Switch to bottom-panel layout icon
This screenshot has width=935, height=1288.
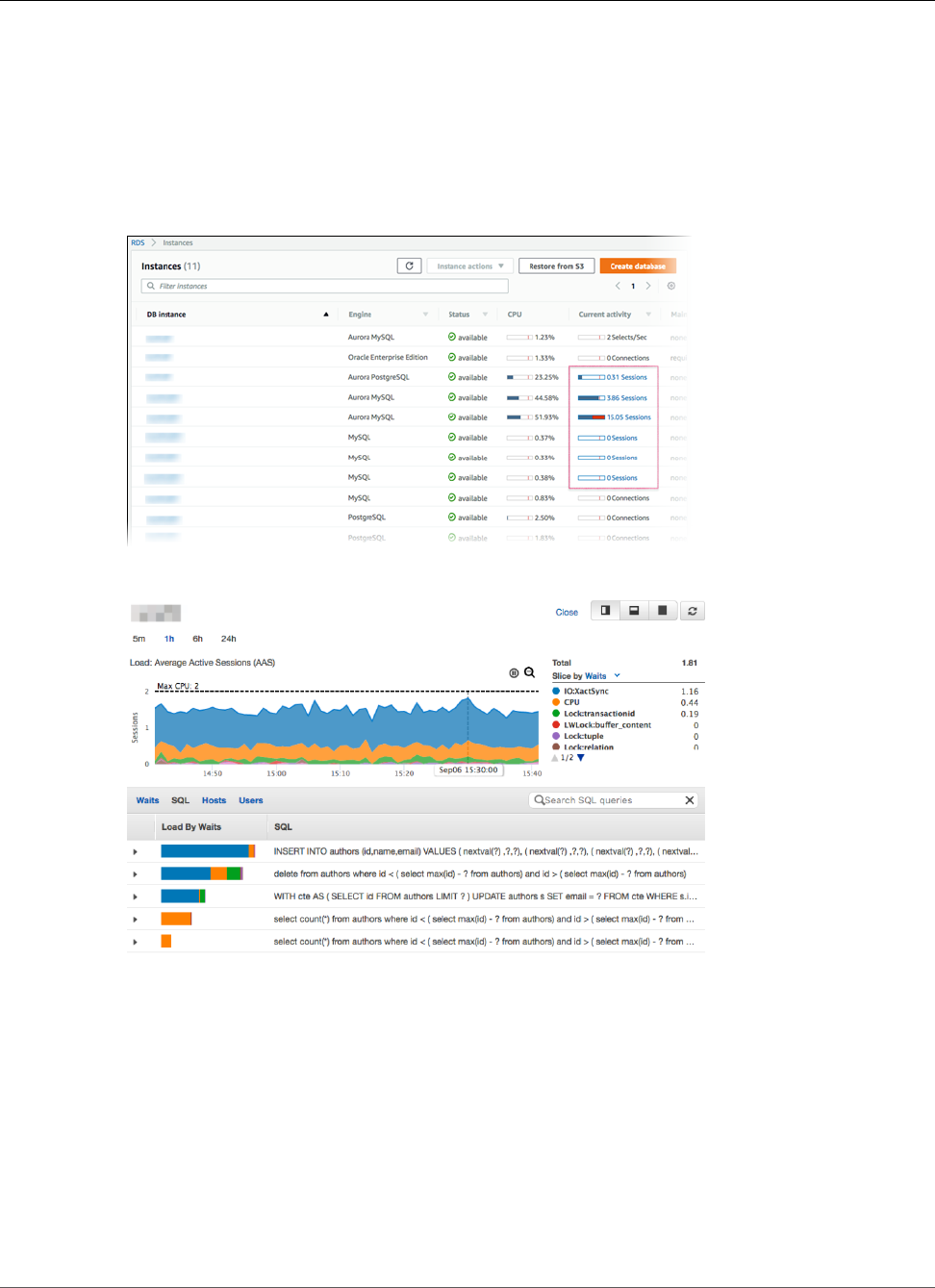pyautogui.click(x=634, y=611)
